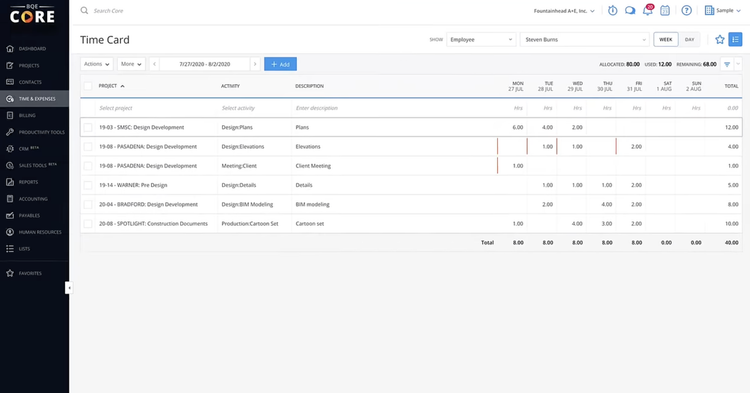Click the Description column header
The width and height of the screenshot is (750, 393).
[309, 86]
